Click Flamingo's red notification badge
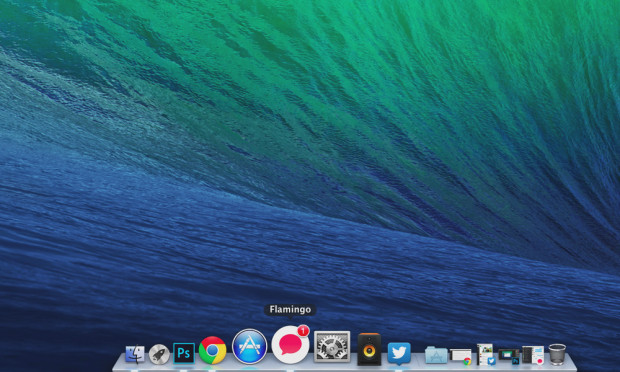 303,330
